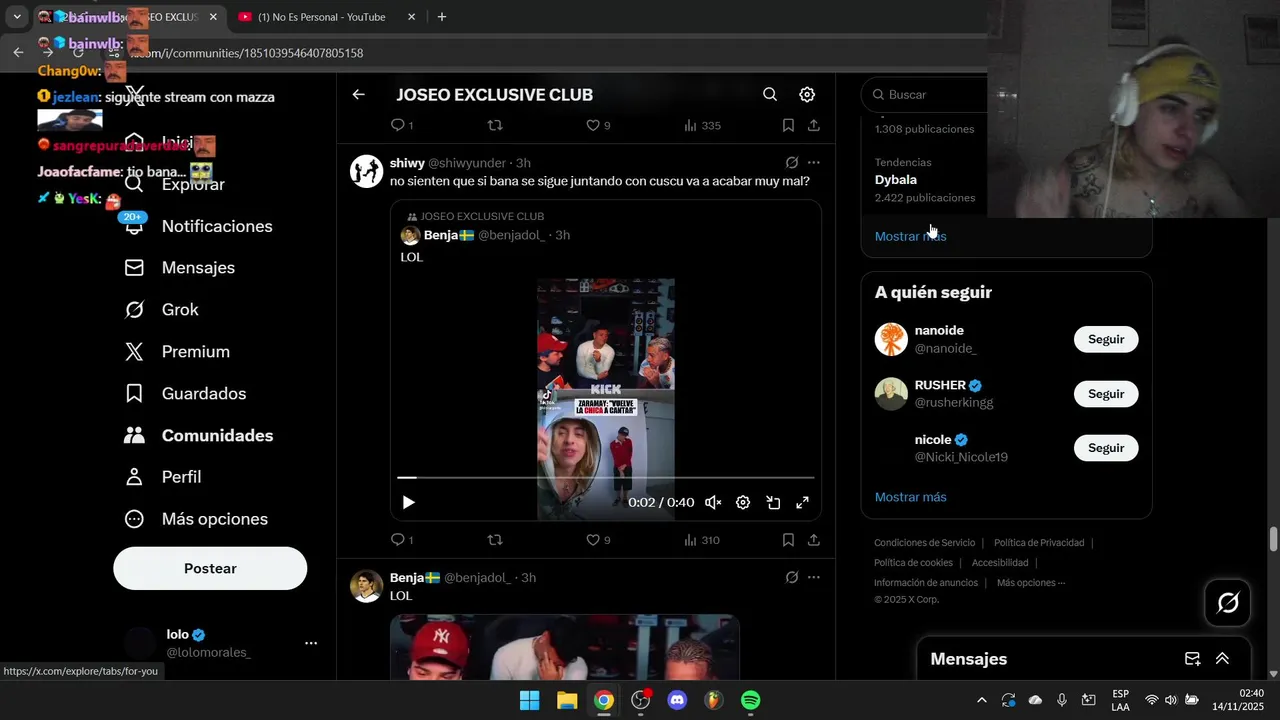1280x720 pixels.
Task: Open Mensajes in sidebar
Action: [x=180, y=268]
